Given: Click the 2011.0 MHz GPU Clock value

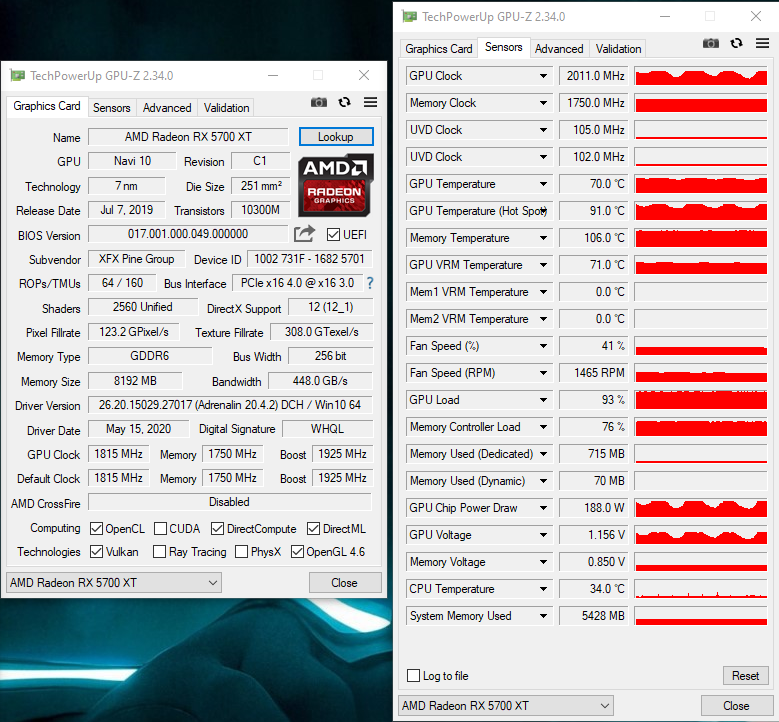Looking at the screenshot, I should pyautogui.click(x=594, y=76).
